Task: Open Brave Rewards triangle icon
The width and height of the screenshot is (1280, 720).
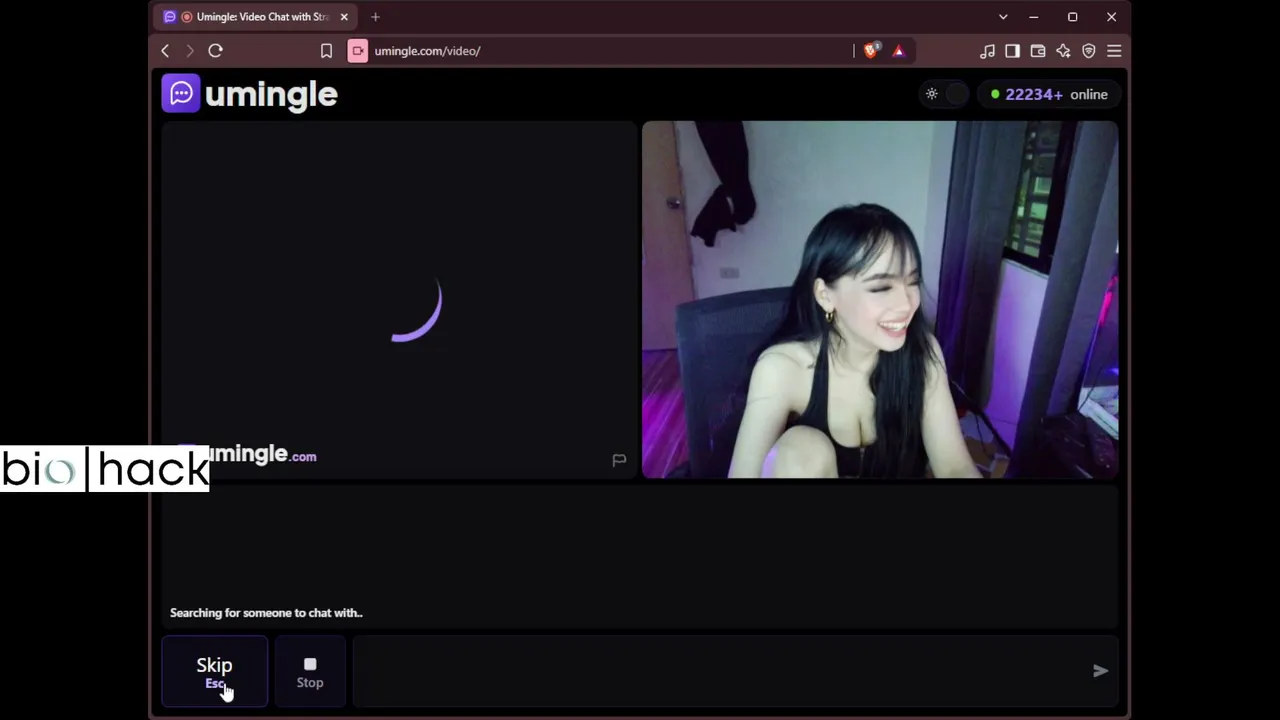Action: point(898,51)
